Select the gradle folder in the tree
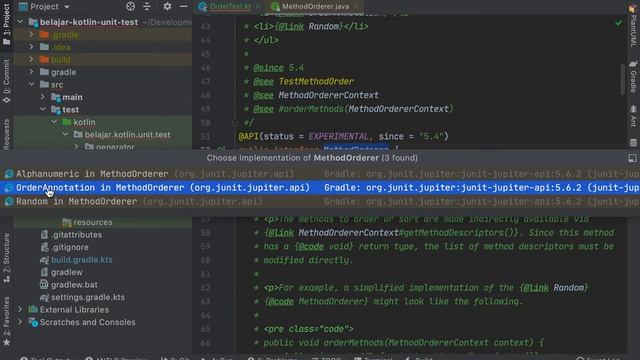 point(63,72)
